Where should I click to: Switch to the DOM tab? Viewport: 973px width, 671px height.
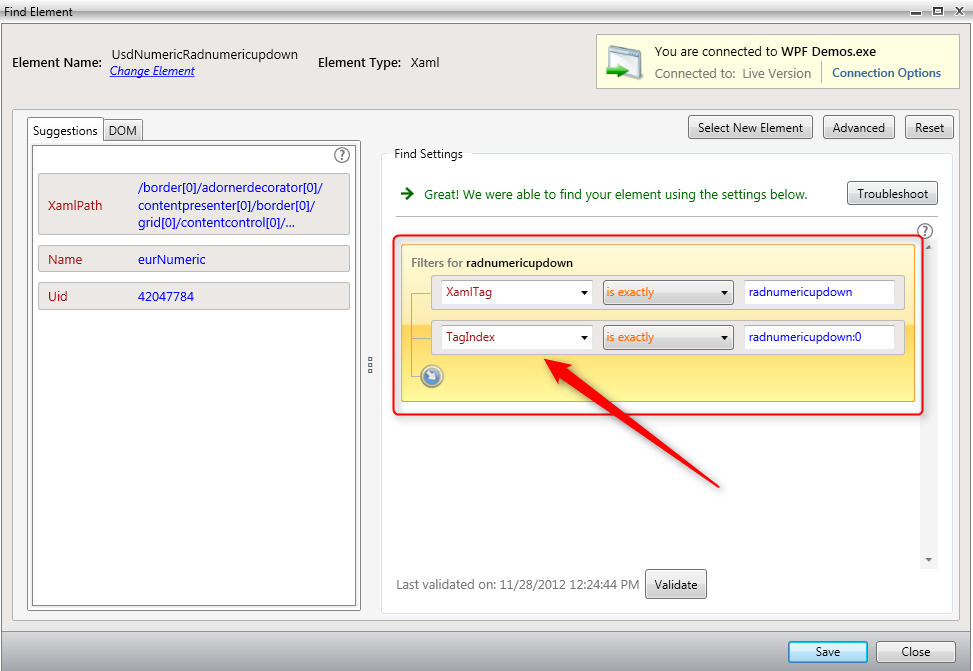pos(123,130)
